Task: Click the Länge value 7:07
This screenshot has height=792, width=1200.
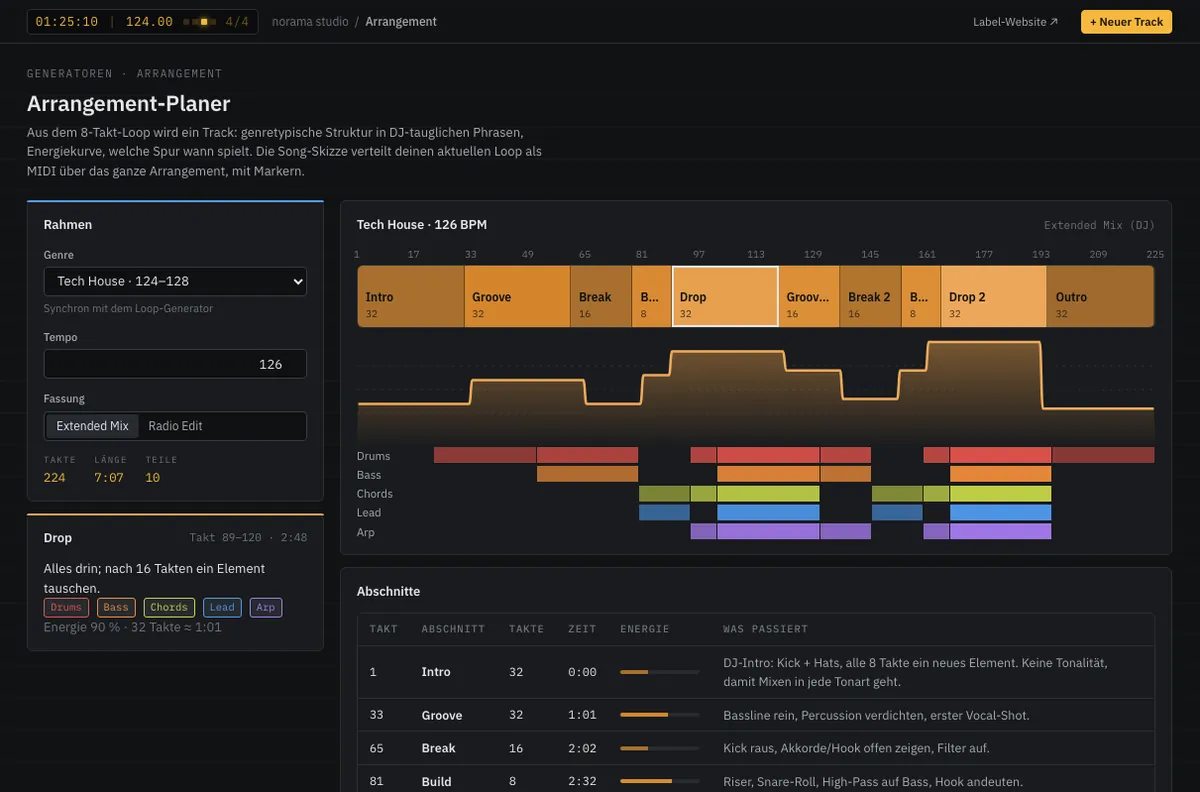Action: tap(108, 478)
